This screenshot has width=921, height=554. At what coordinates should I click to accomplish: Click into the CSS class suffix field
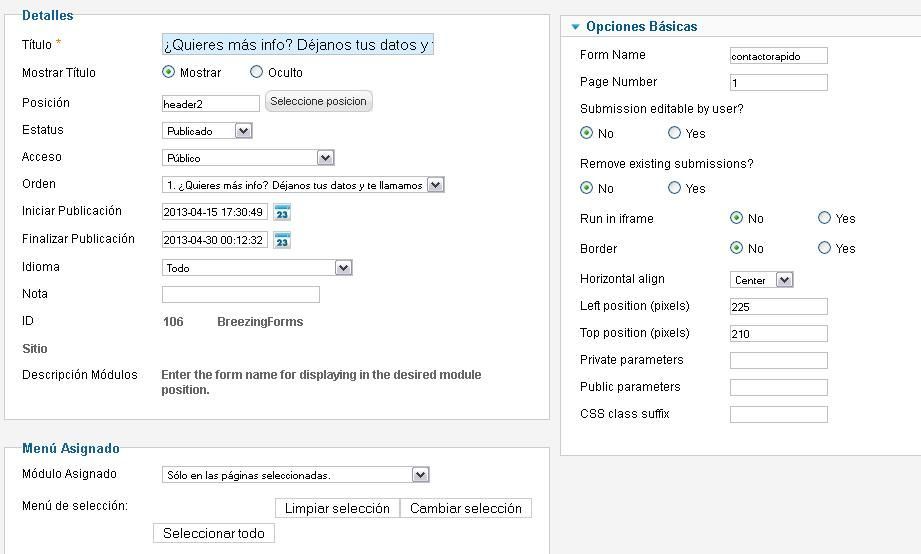pos(779,414)
